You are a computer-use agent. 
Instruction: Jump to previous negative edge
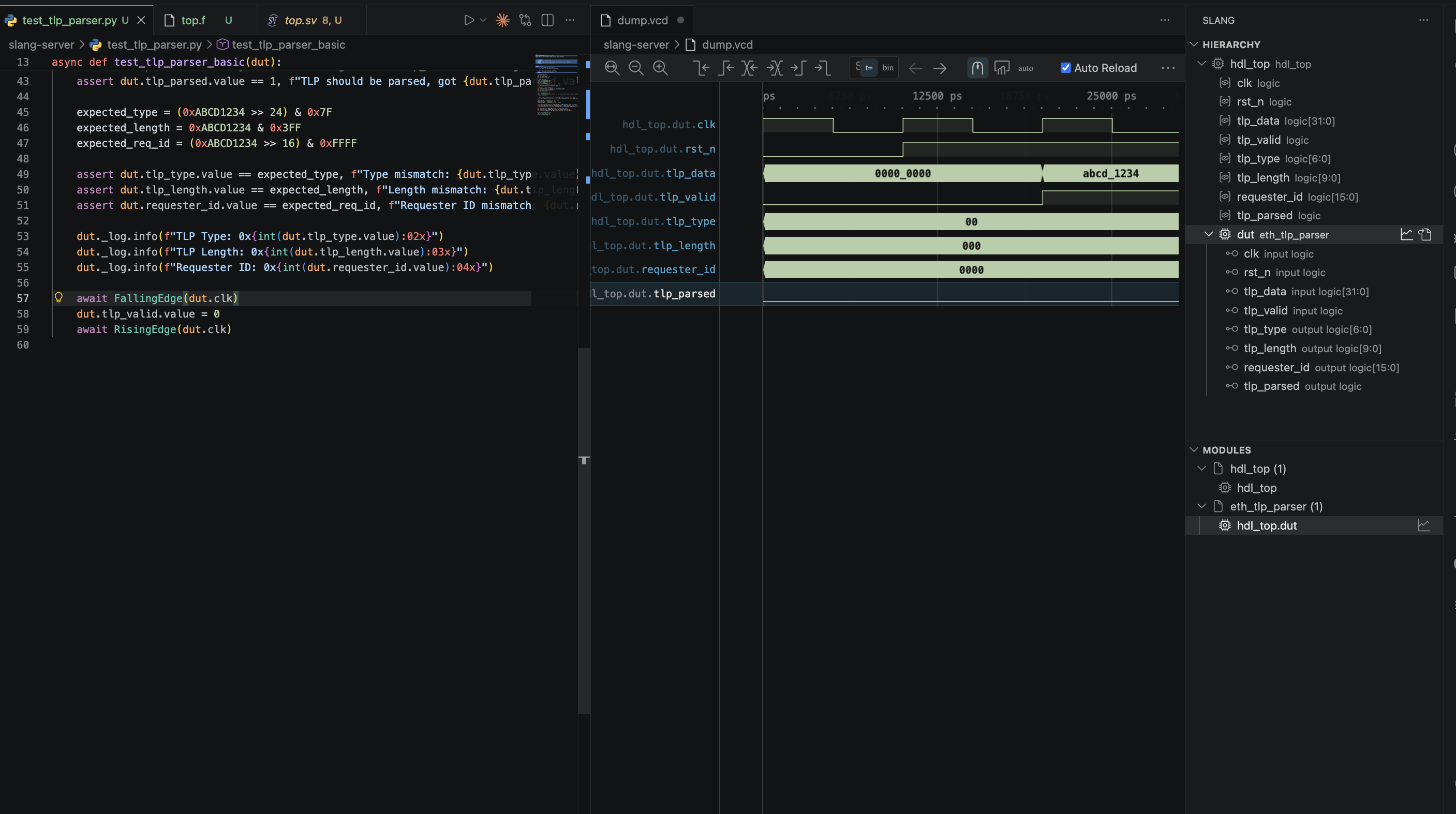(702, 68)
